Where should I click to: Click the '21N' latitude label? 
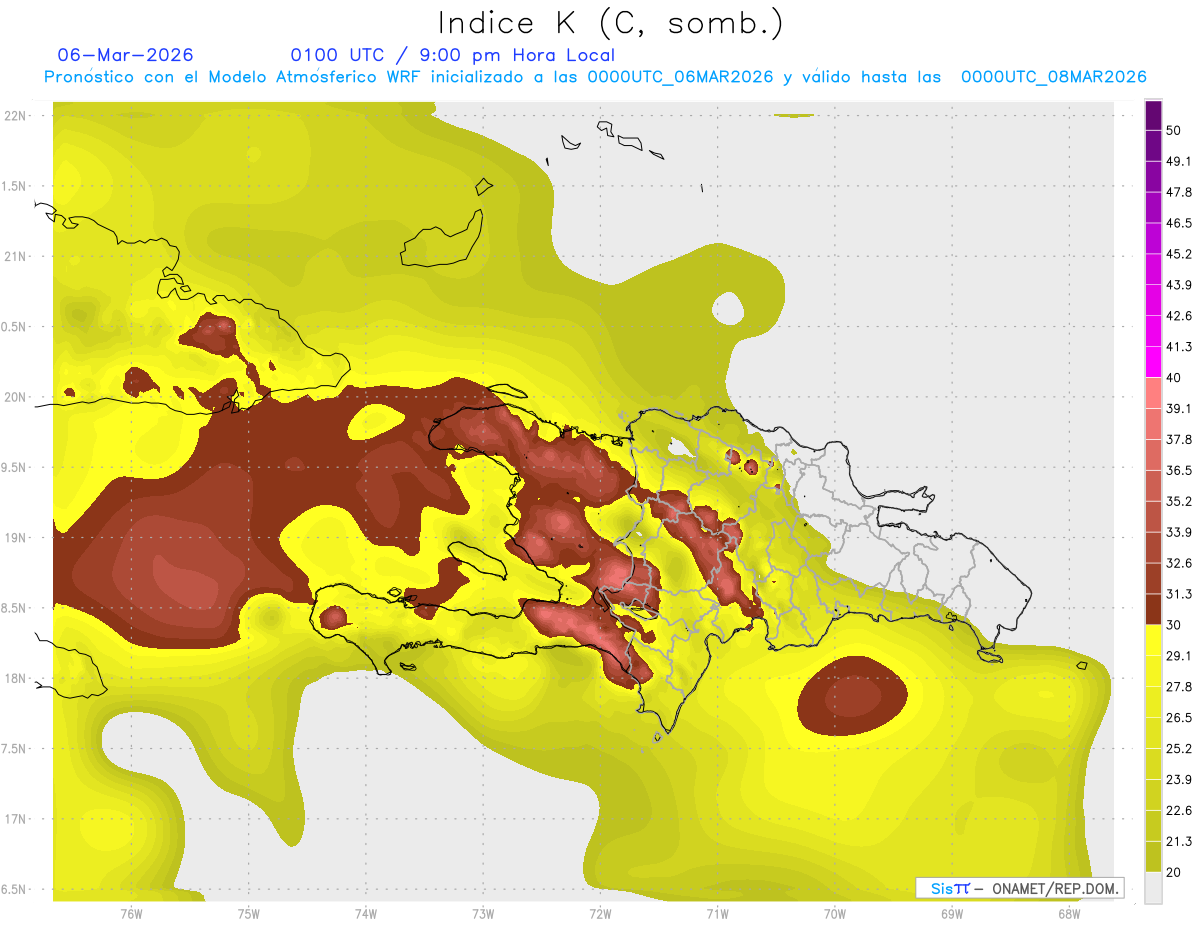16,256
